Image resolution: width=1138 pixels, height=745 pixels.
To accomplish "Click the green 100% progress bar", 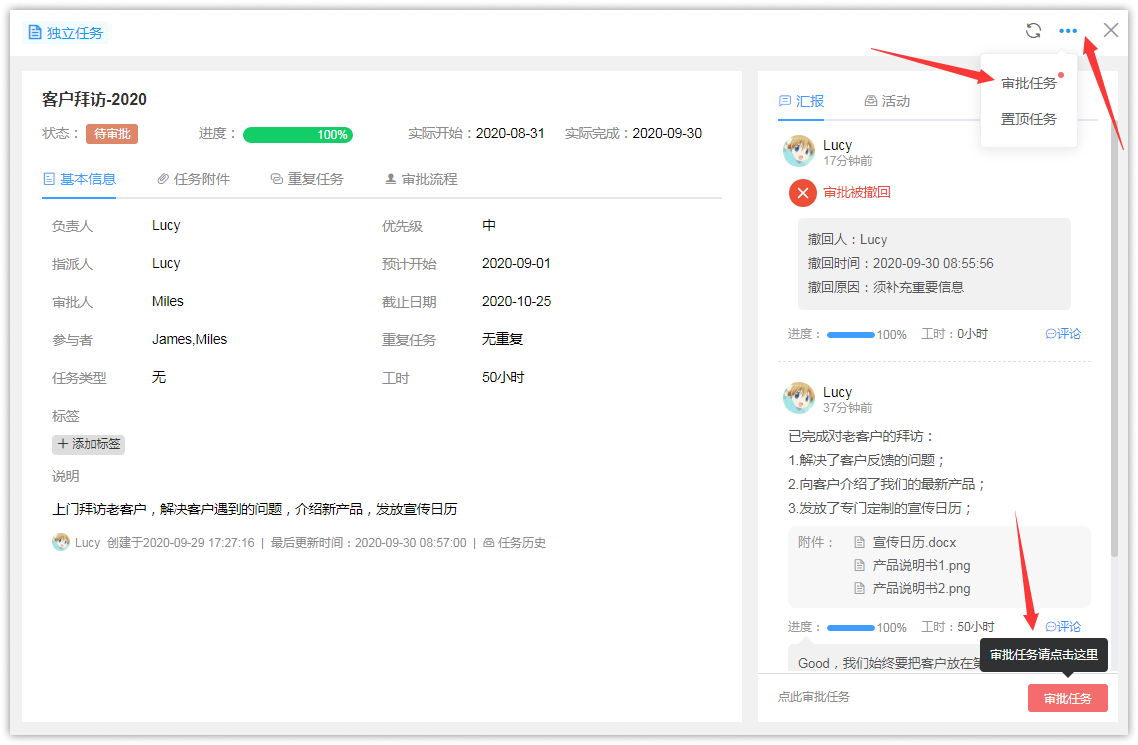I will coord(298,135).
